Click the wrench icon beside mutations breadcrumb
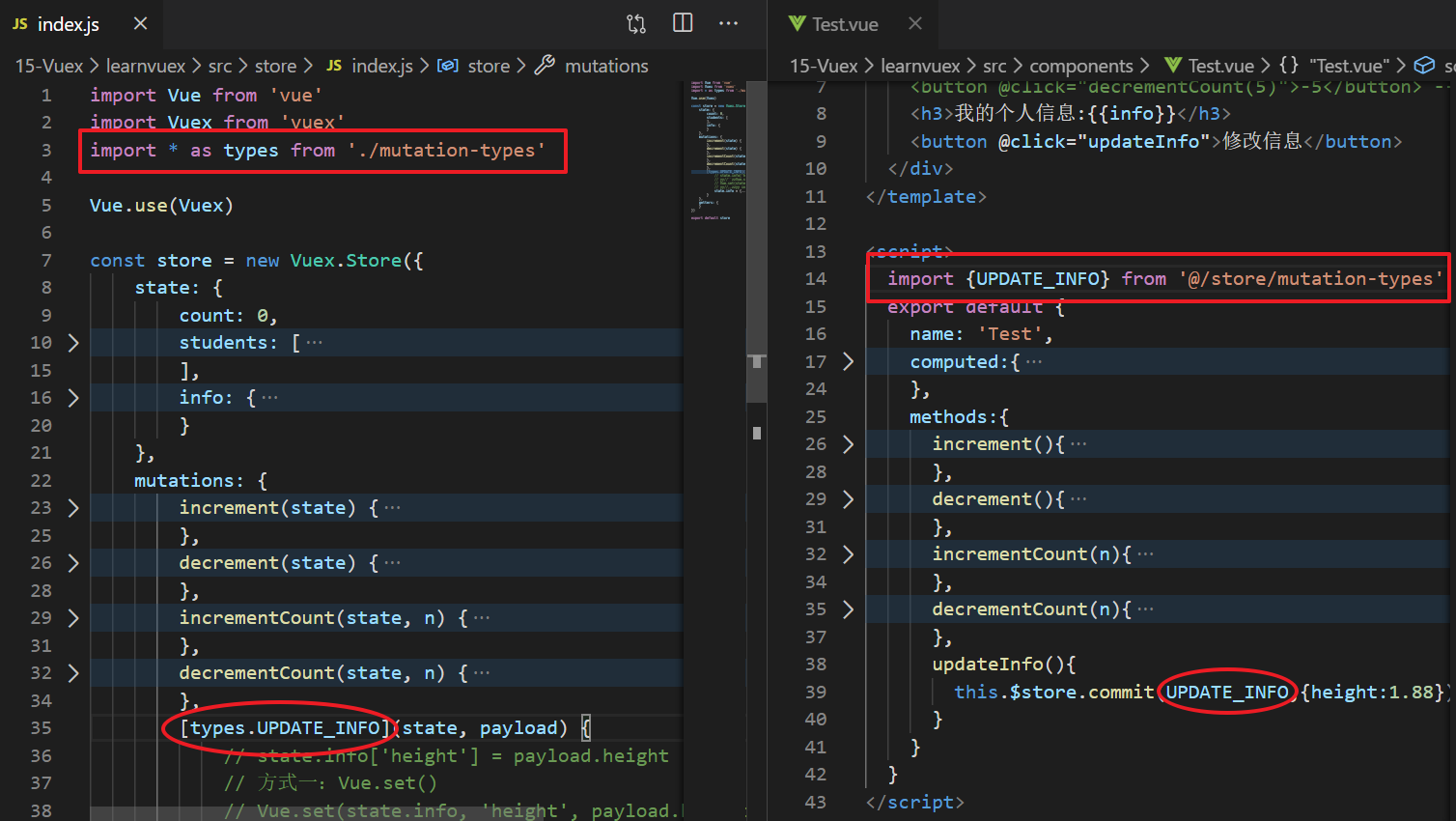 tap(545, 66)
